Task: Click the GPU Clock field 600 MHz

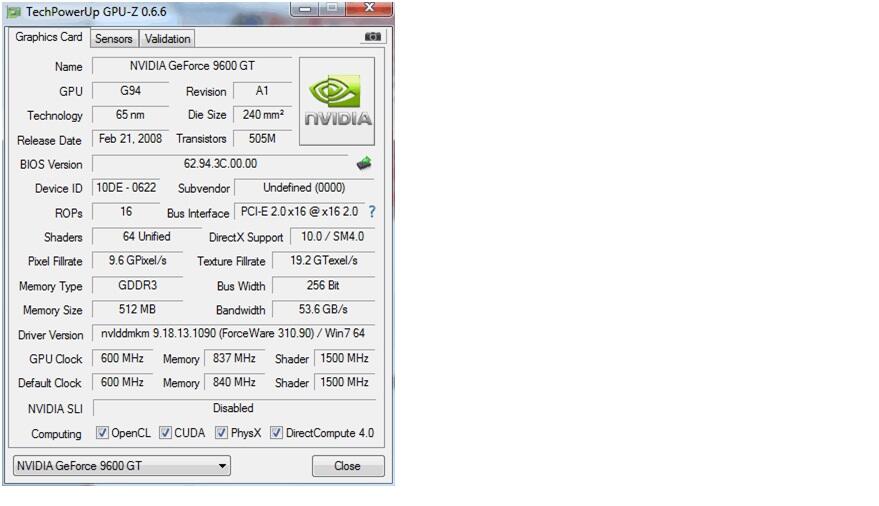Action: [x=122, y=358]
